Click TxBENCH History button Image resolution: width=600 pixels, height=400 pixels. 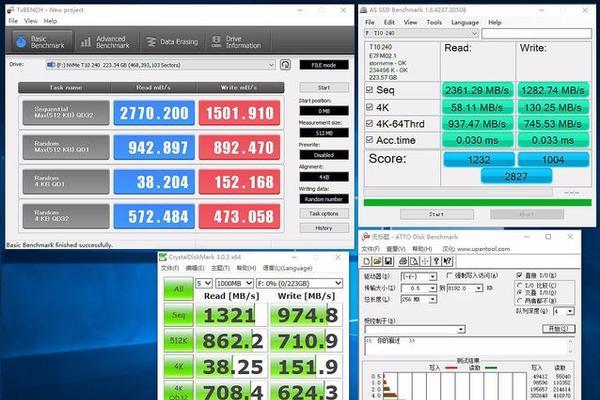(324, 228)
